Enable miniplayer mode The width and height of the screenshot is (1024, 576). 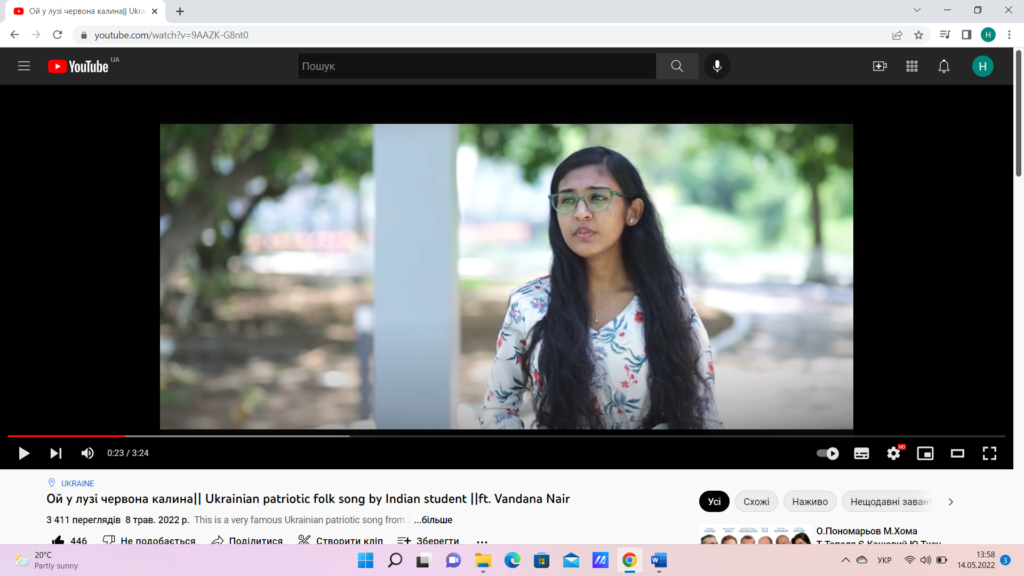pyautogui.click(x=925, y=453)
